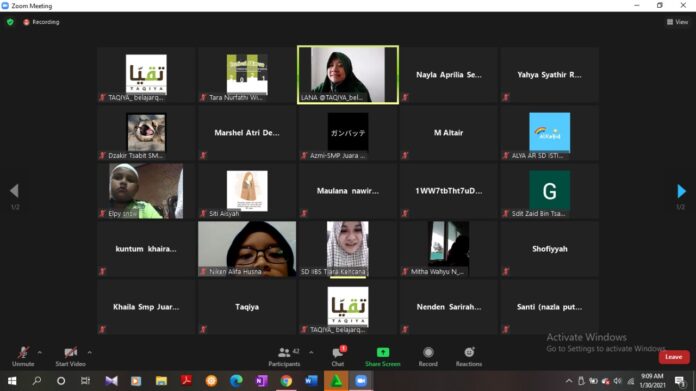
Task: Open the Chat panel
Action: (x=338, y=356)
